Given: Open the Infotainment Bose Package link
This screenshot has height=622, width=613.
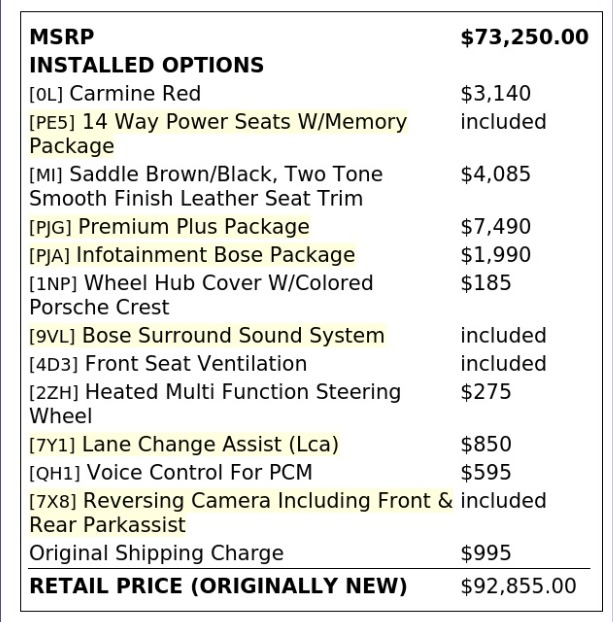Looking at the screenshot, I should (x=192, y=255).
